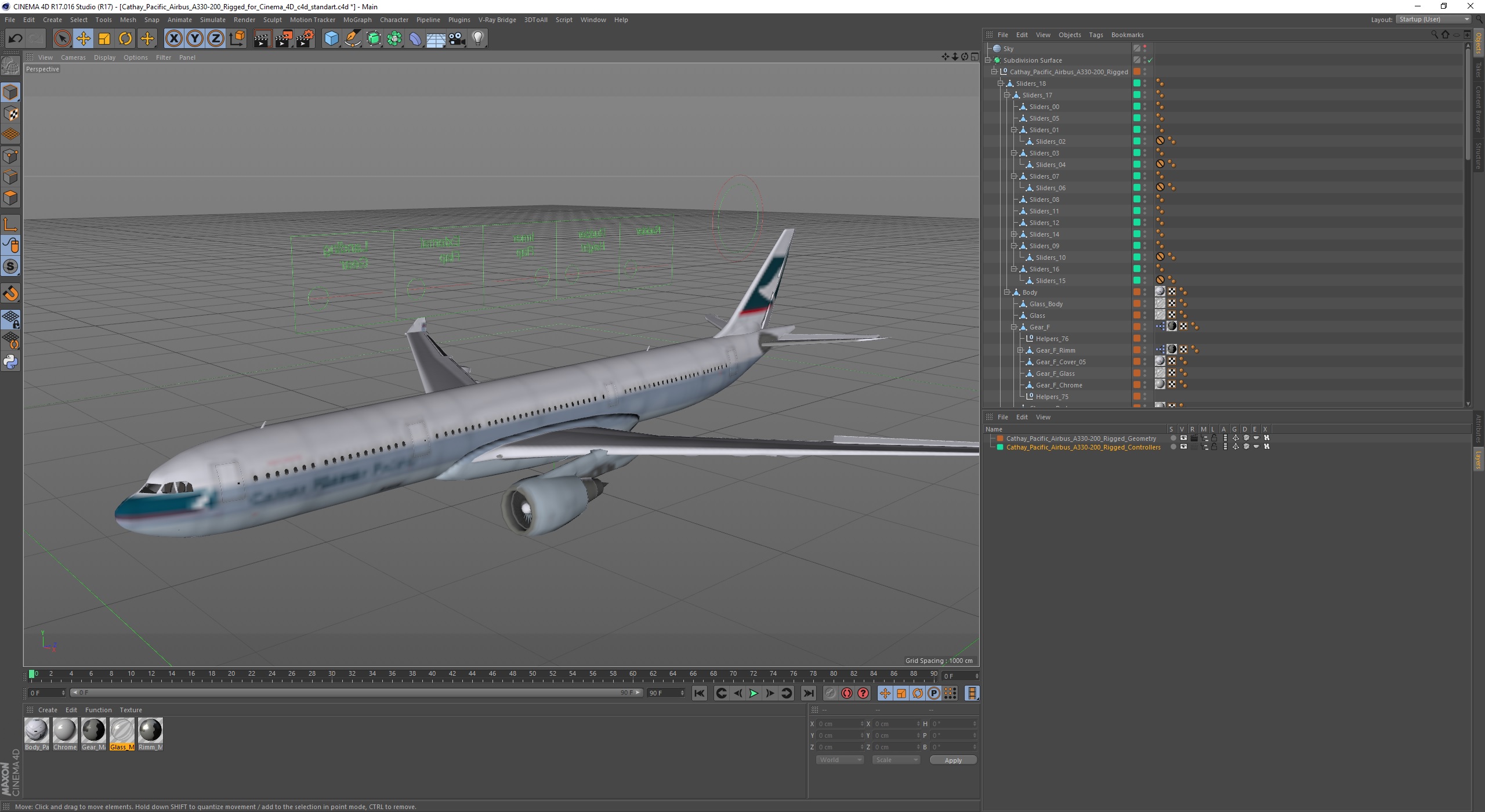The width and height of the screenshot is (1485, 812).
Task: Open the V-Ray Bridge menu
Action: coord(497,20)
